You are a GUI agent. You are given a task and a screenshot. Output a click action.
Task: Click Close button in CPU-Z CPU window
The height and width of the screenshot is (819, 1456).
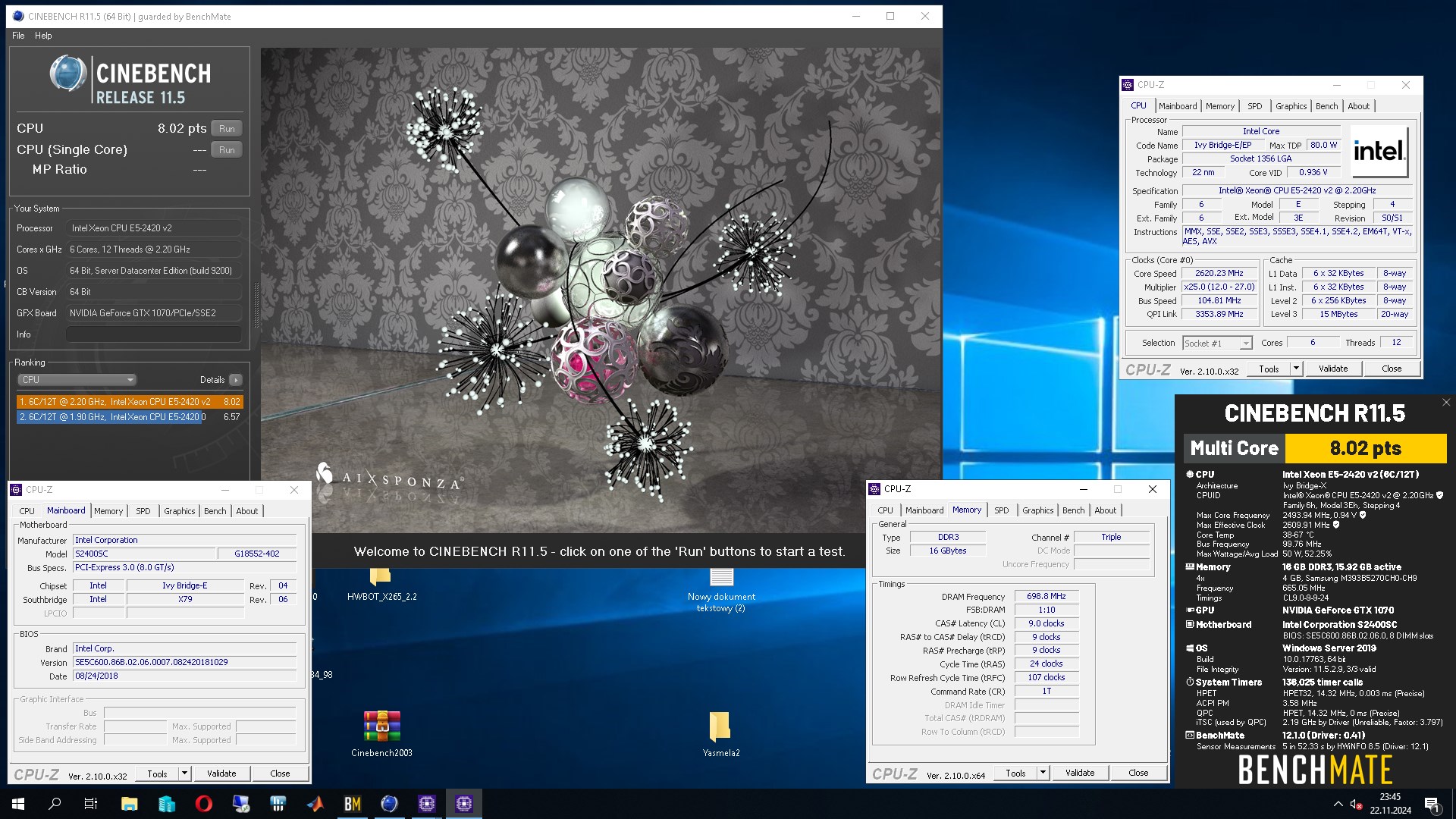click(1392, 369)
